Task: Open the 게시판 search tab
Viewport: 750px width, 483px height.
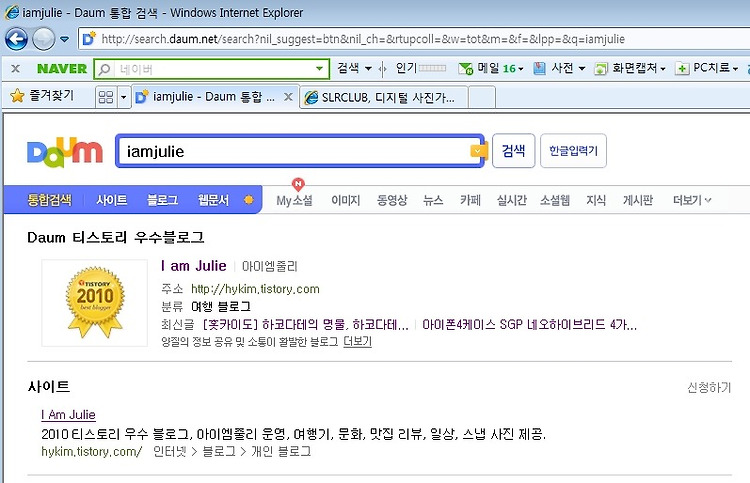Action: click(638, 200)
